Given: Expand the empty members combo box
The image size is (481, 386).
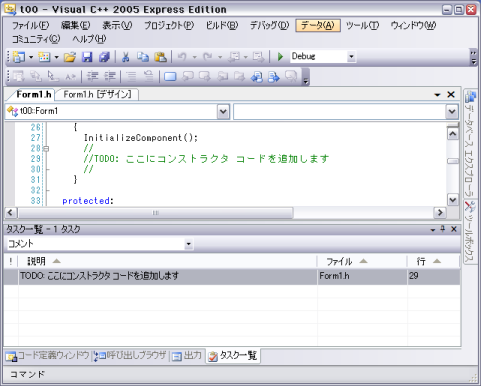Looking at the screenshot, I should tap(452, 112).
